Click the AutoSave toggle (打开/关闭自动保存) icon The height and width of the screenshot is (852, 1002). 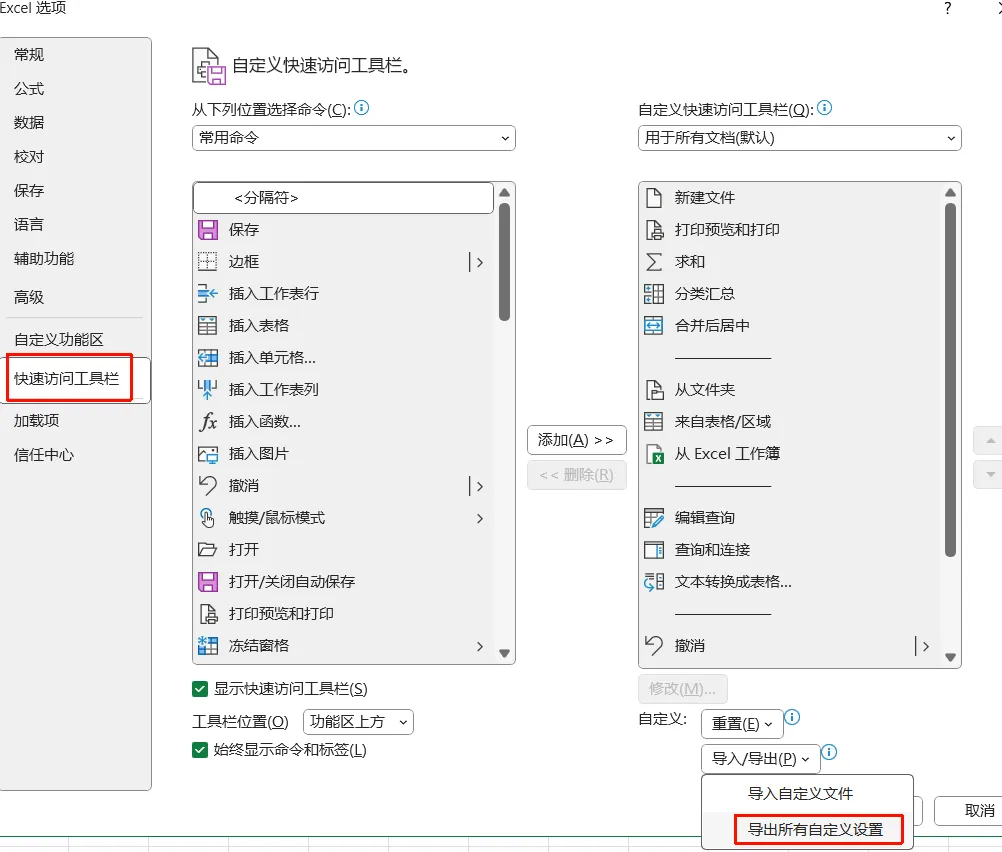pos(208,582)
